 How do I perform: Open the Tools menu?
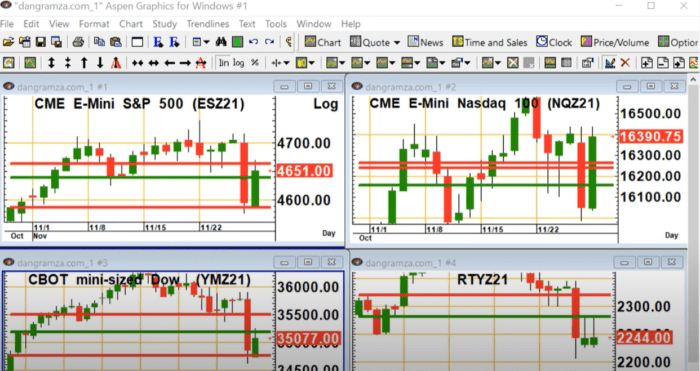[276, 24]
